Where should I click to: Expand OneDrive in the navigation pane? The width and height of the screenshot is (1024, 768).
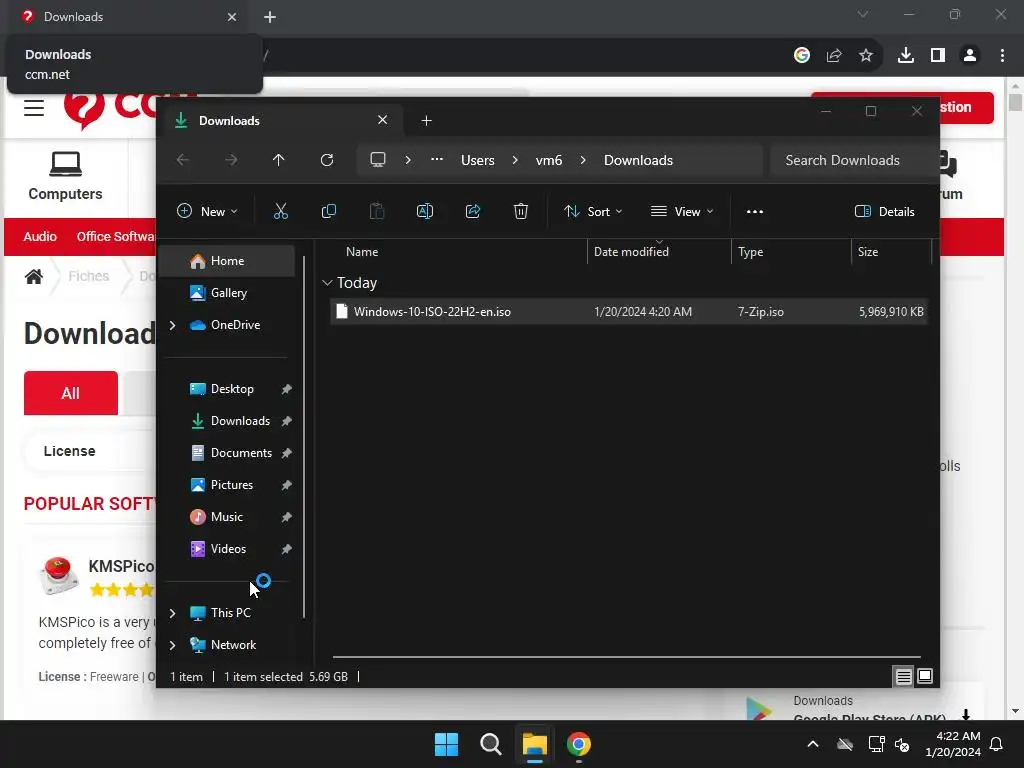(x=172, y=325)
